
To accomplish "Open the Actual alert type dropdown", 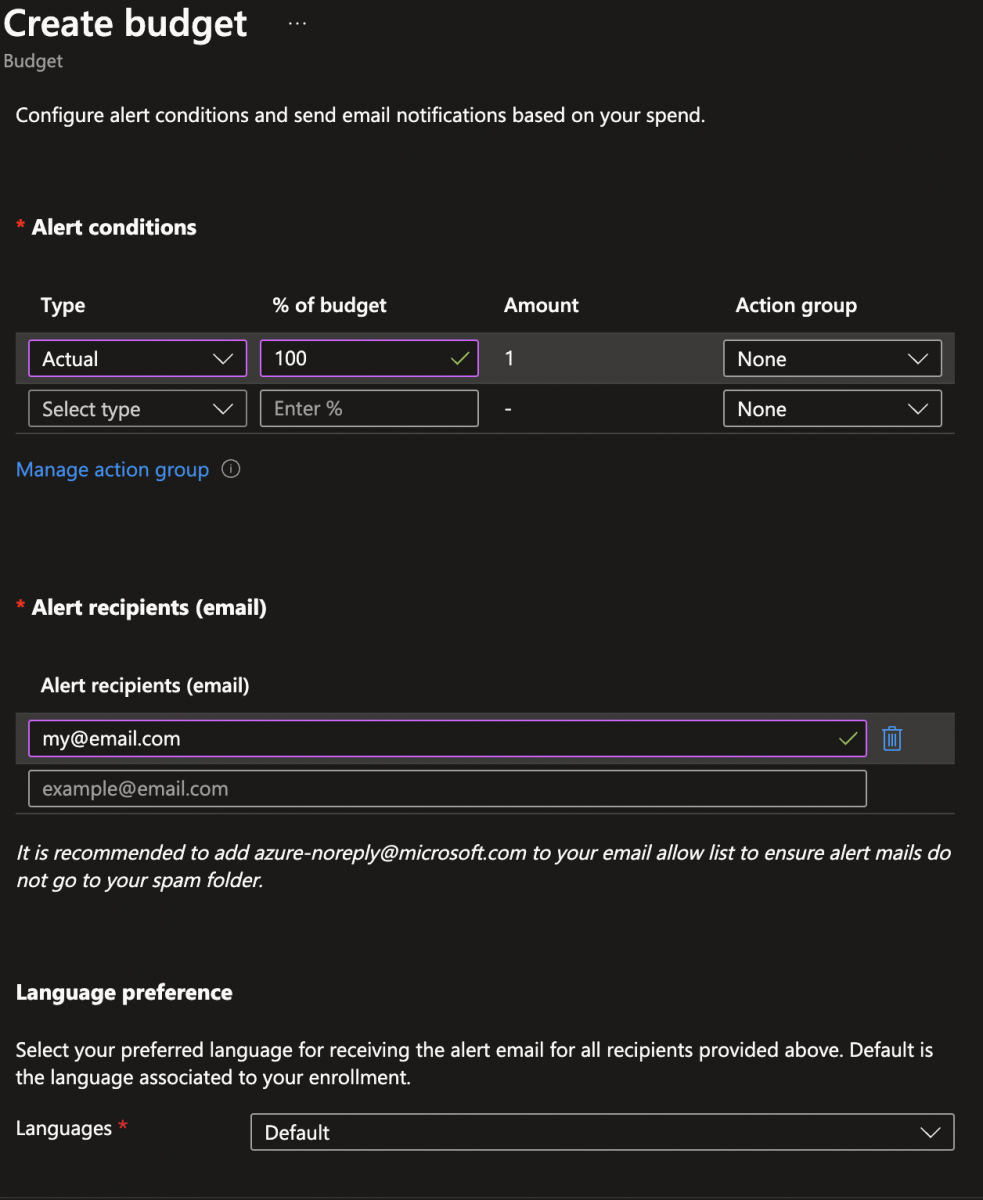I will coord(137,359).
